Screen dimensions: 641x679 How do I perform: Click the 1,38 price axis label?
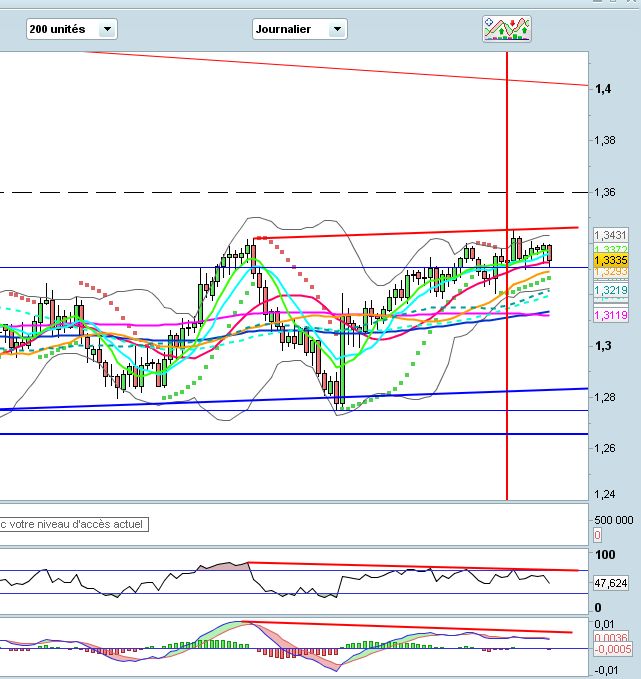click(605, 140)
